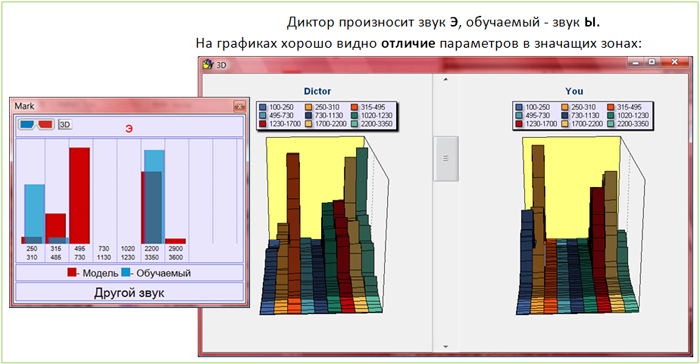Click You legend swatch for 495-730

tap(519, 115)
